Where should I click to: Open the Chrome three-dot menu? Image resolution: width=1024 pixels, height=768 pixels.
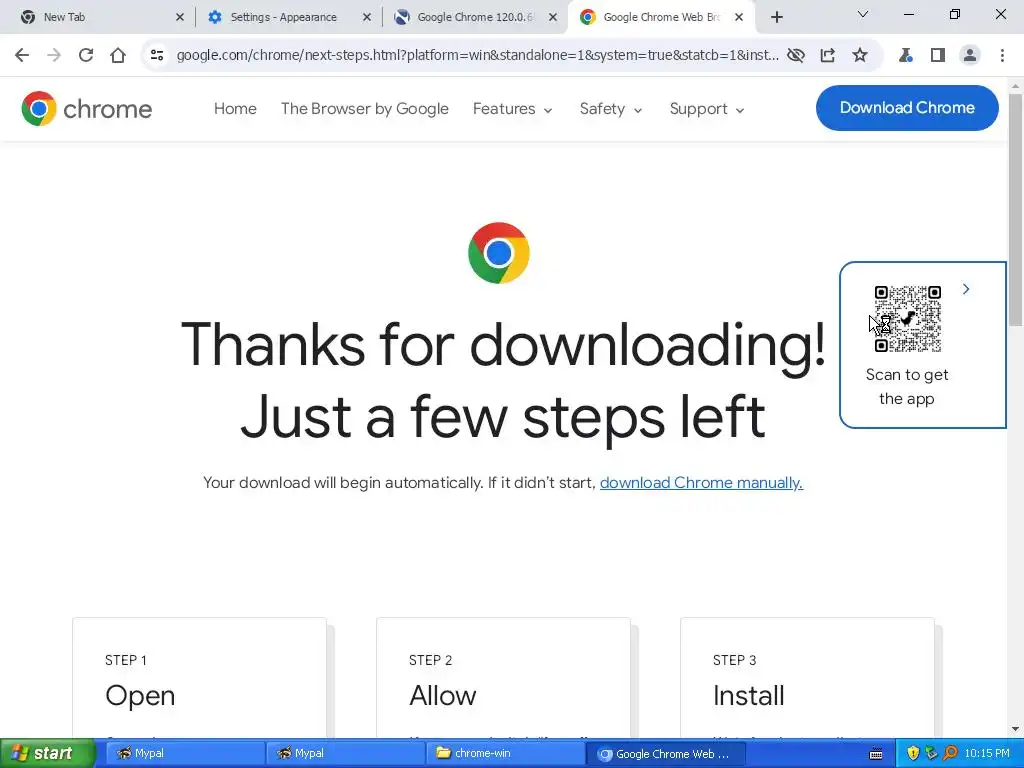coord(1002,56)
